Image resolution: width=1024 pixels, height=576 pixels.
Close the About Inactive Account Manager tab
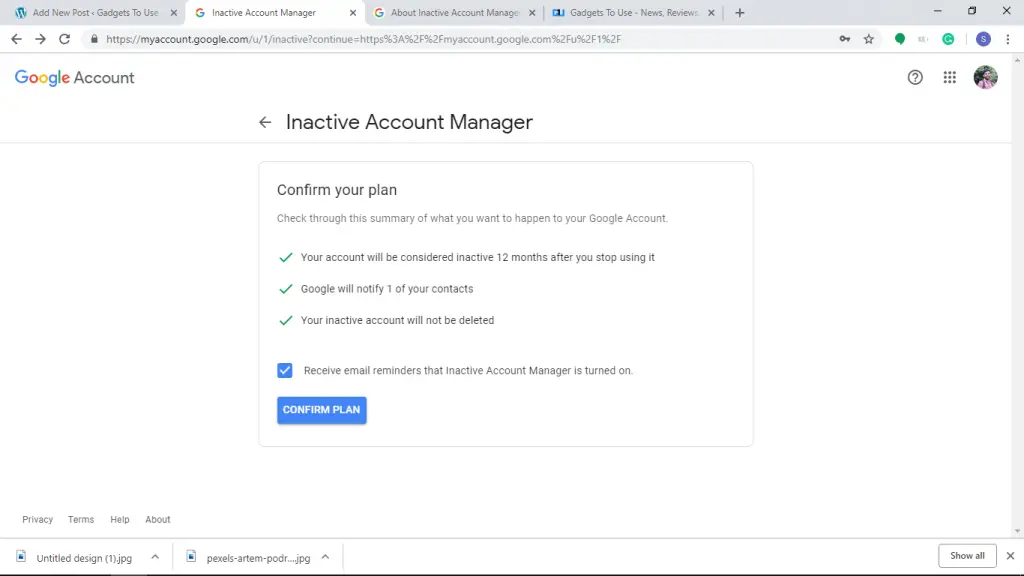coord(532,12)
